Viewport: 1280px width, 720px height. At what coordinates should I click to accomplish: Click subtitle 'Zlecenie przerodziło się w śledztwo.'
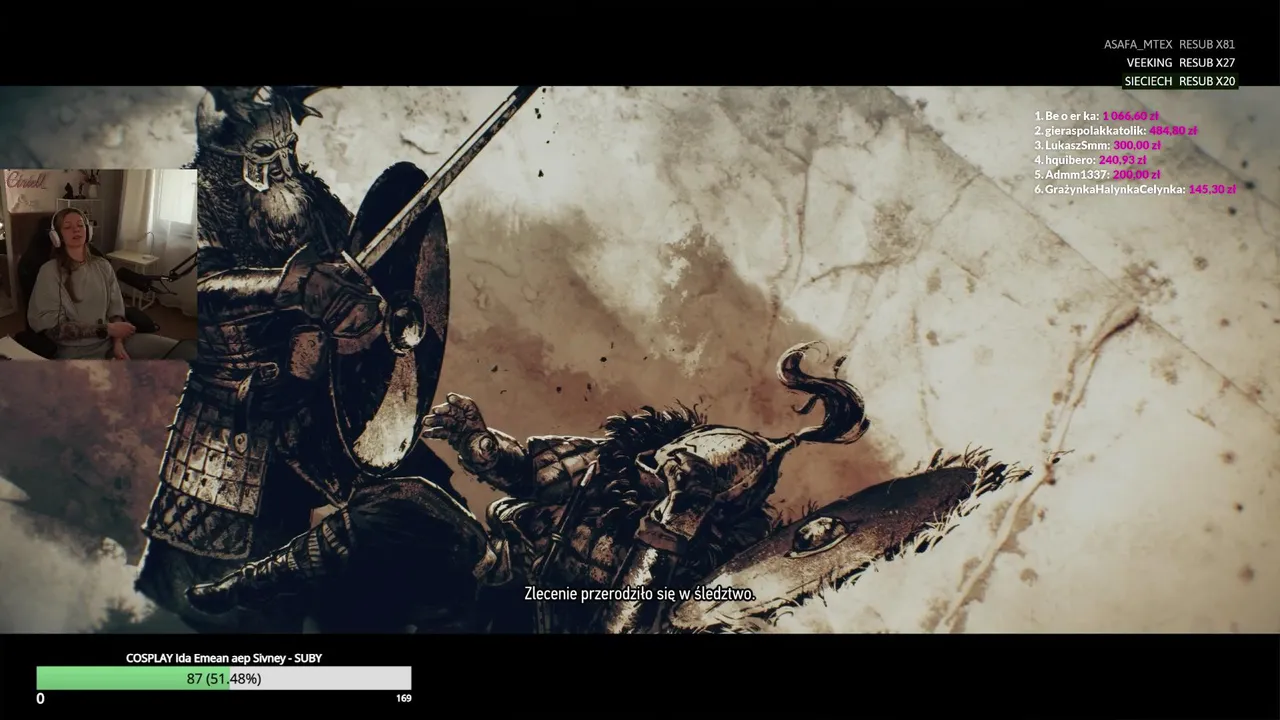coord(640,594)
